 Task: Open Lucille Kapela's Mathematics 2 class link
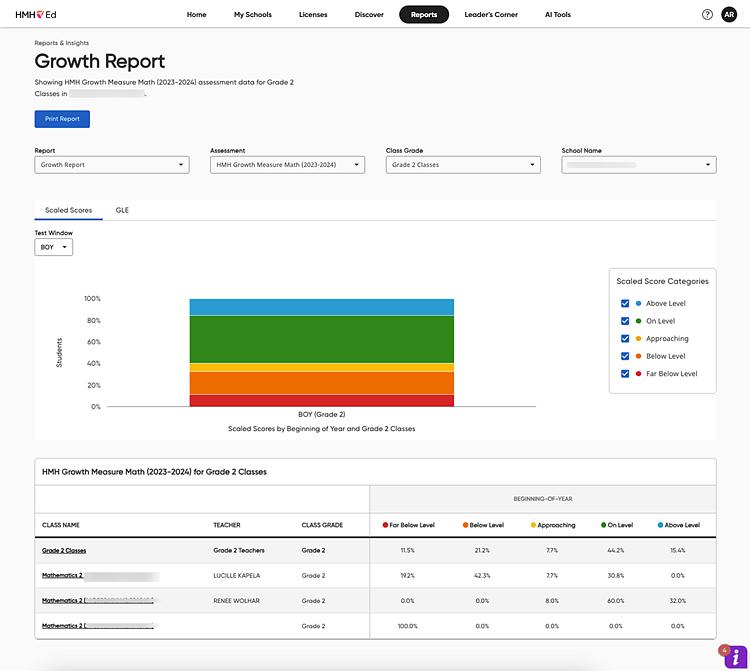tap(62, 575)
